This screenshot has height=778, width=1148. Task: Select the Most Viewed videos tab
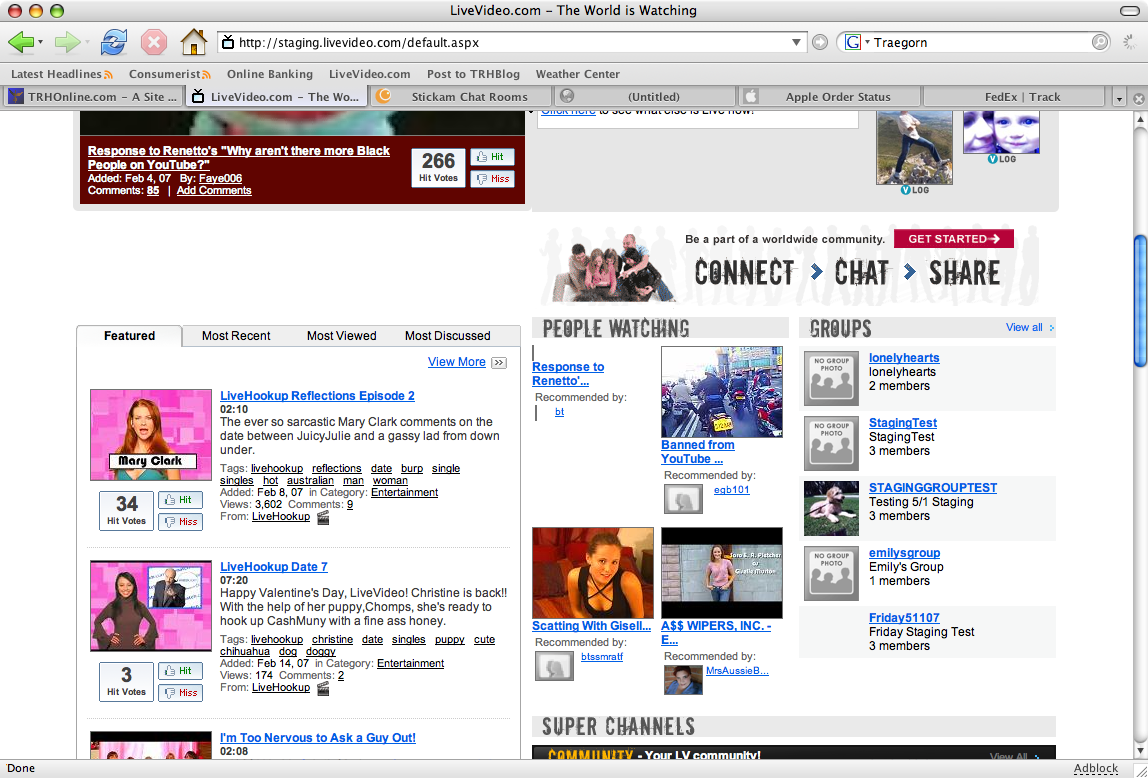pos(341,336)
